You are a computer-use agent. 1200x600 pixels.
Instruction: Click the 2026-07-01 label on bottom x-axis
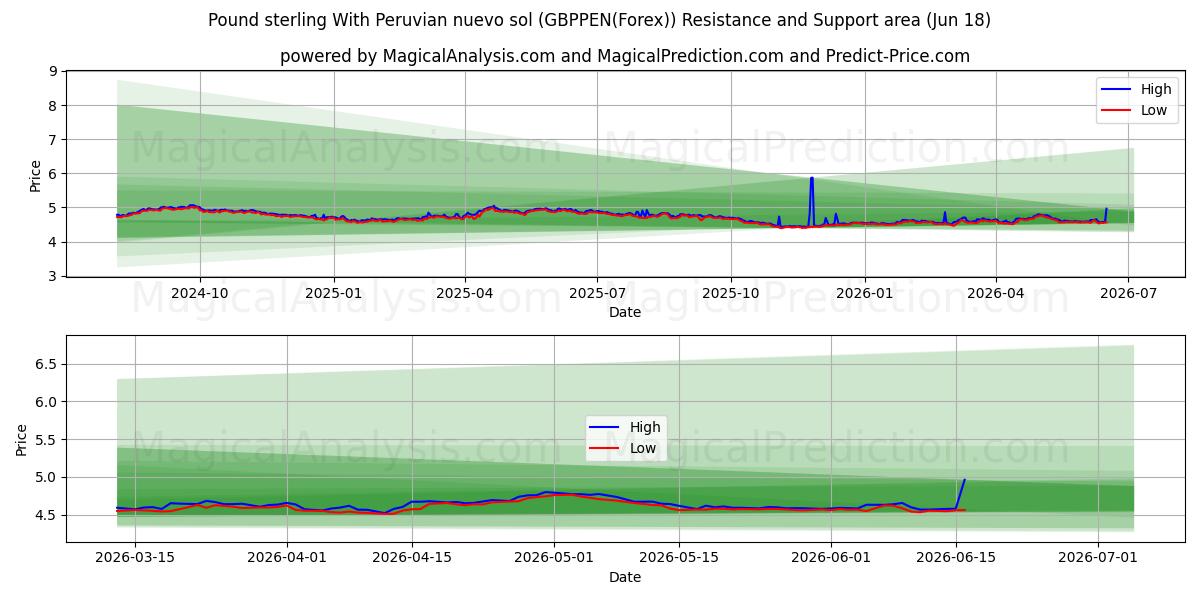(1099, 559)
